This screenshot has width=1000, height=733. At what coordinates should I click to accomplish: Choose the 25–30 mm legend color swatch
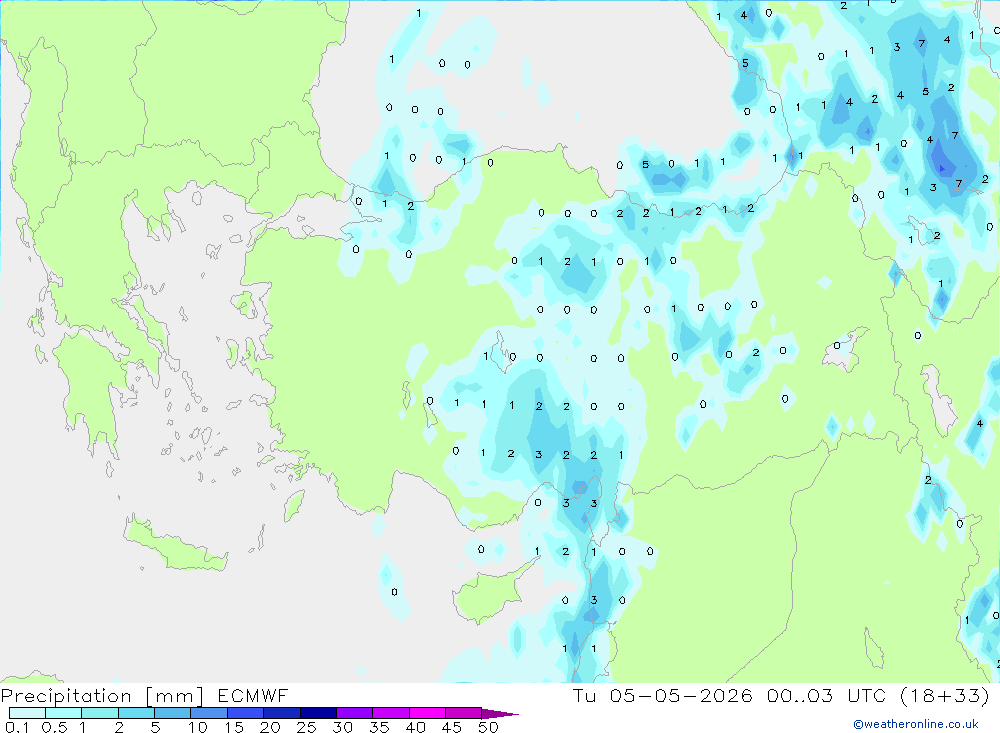(x=318, y=713)
